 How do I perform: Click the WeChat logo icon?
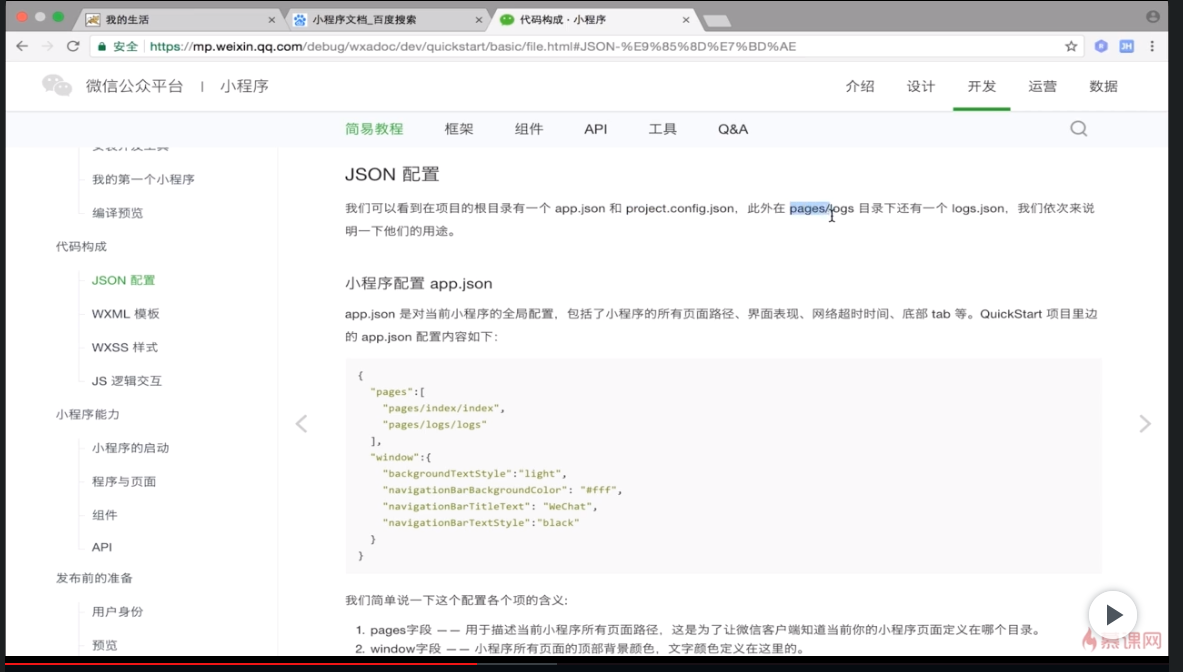coord(57,85)
